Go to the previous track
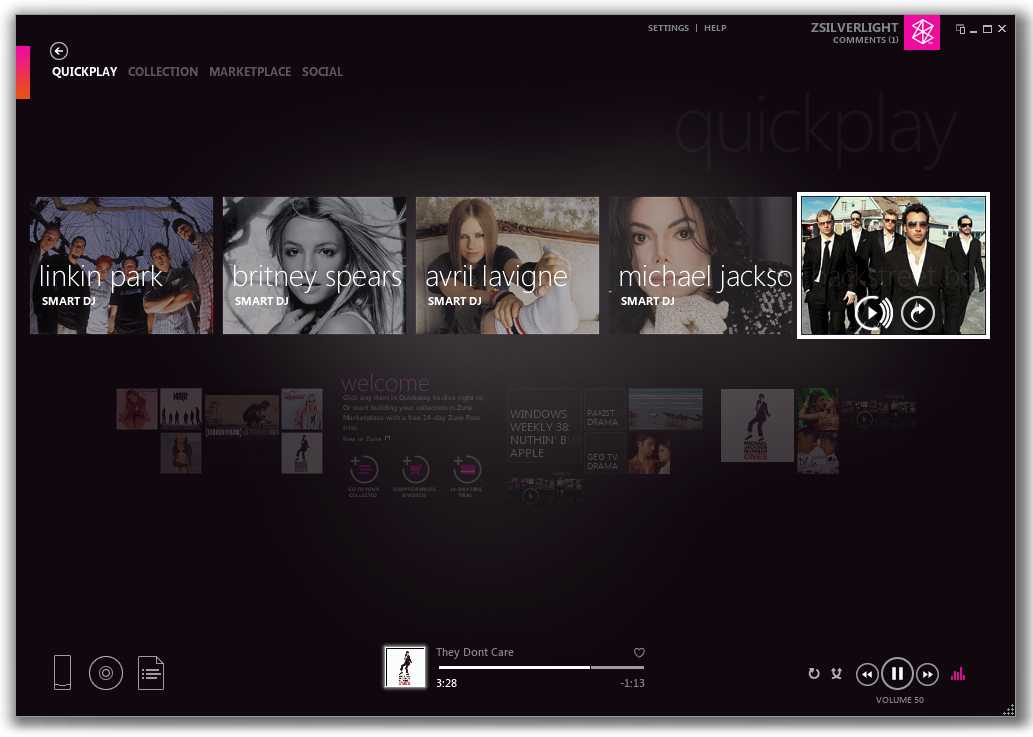The width and height of the screenshot is (1033, 737). coord(867,674)
